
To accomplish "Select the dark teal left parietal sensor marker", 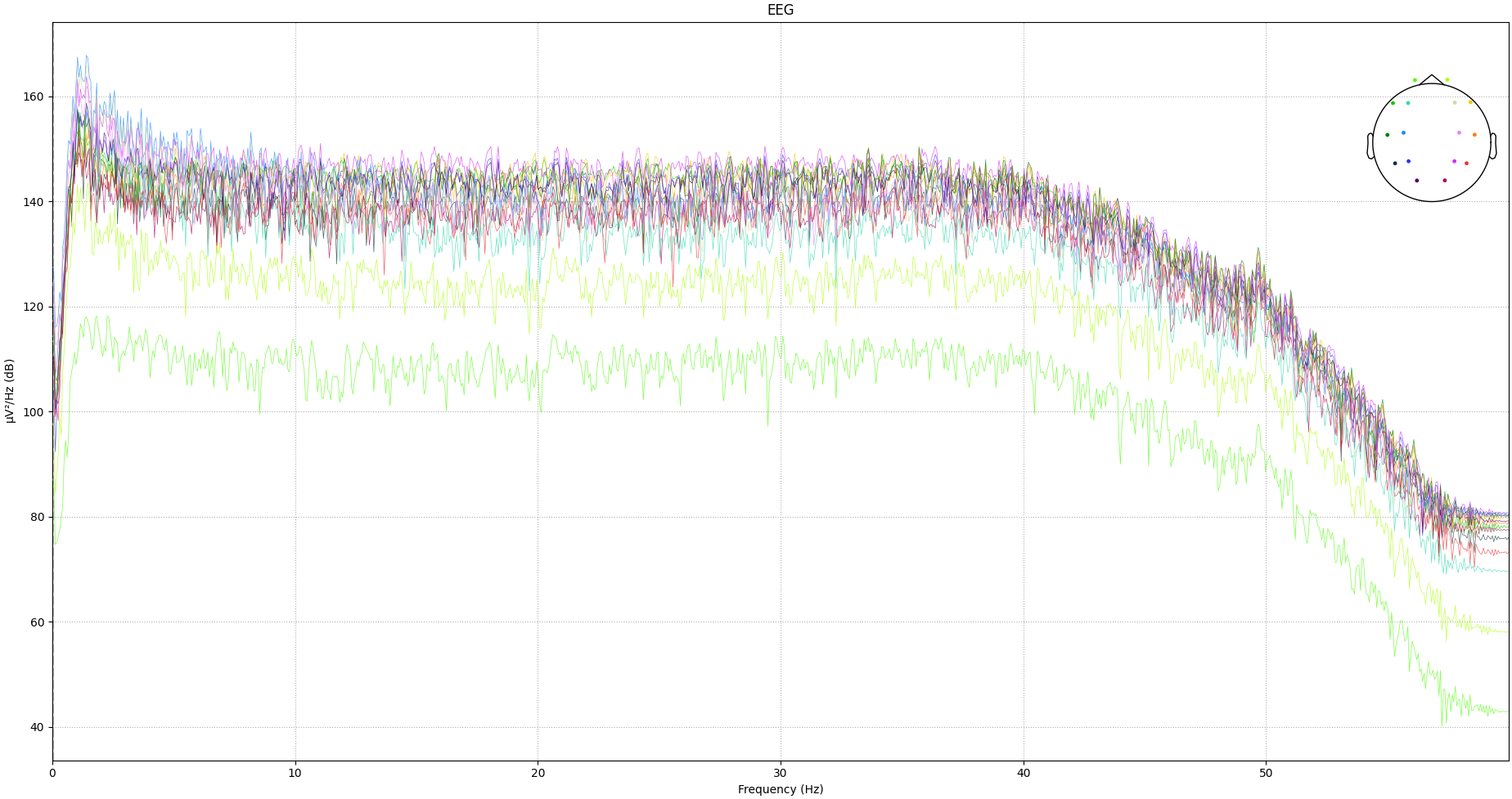I will coord(1395,164).
